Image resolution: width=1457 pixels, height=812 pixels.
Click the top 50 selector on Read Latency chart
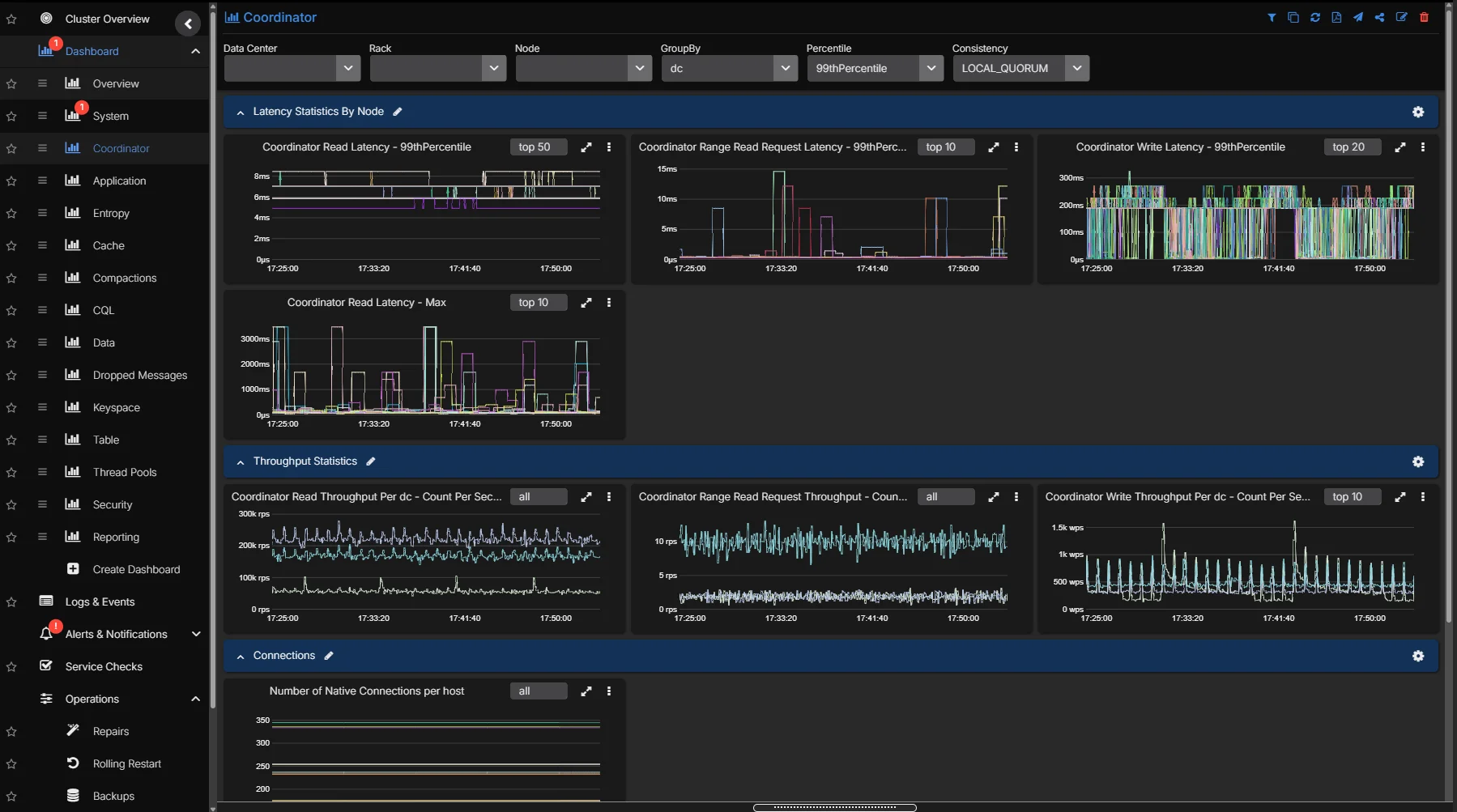tap(538, 147)
